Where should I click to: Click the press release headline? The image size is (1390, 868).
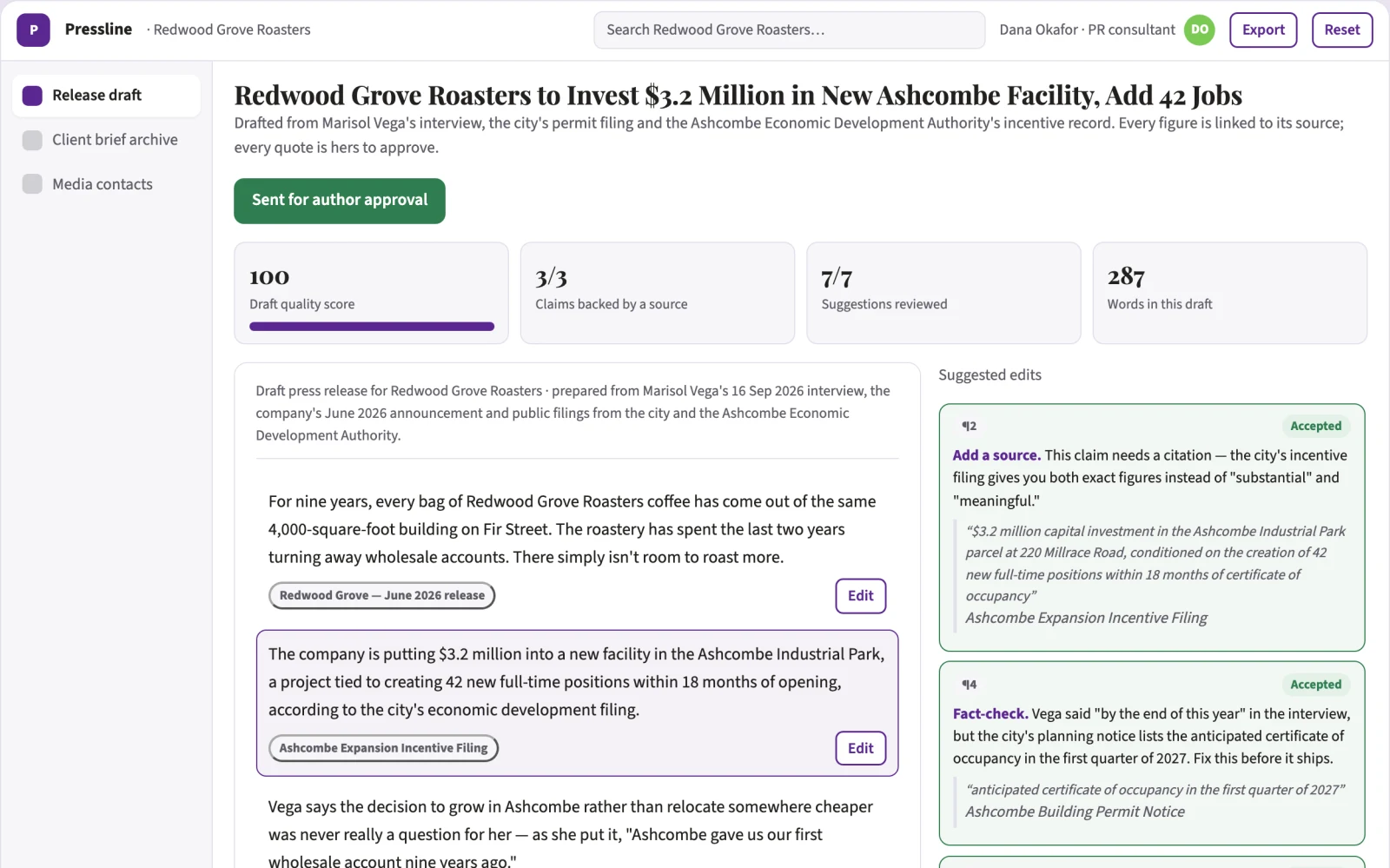tap(738, 95)
